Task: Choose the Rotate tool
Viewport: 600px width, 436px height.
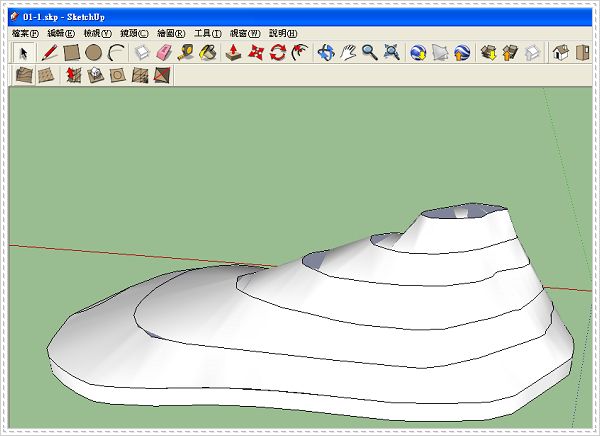Action: [278, 52]
